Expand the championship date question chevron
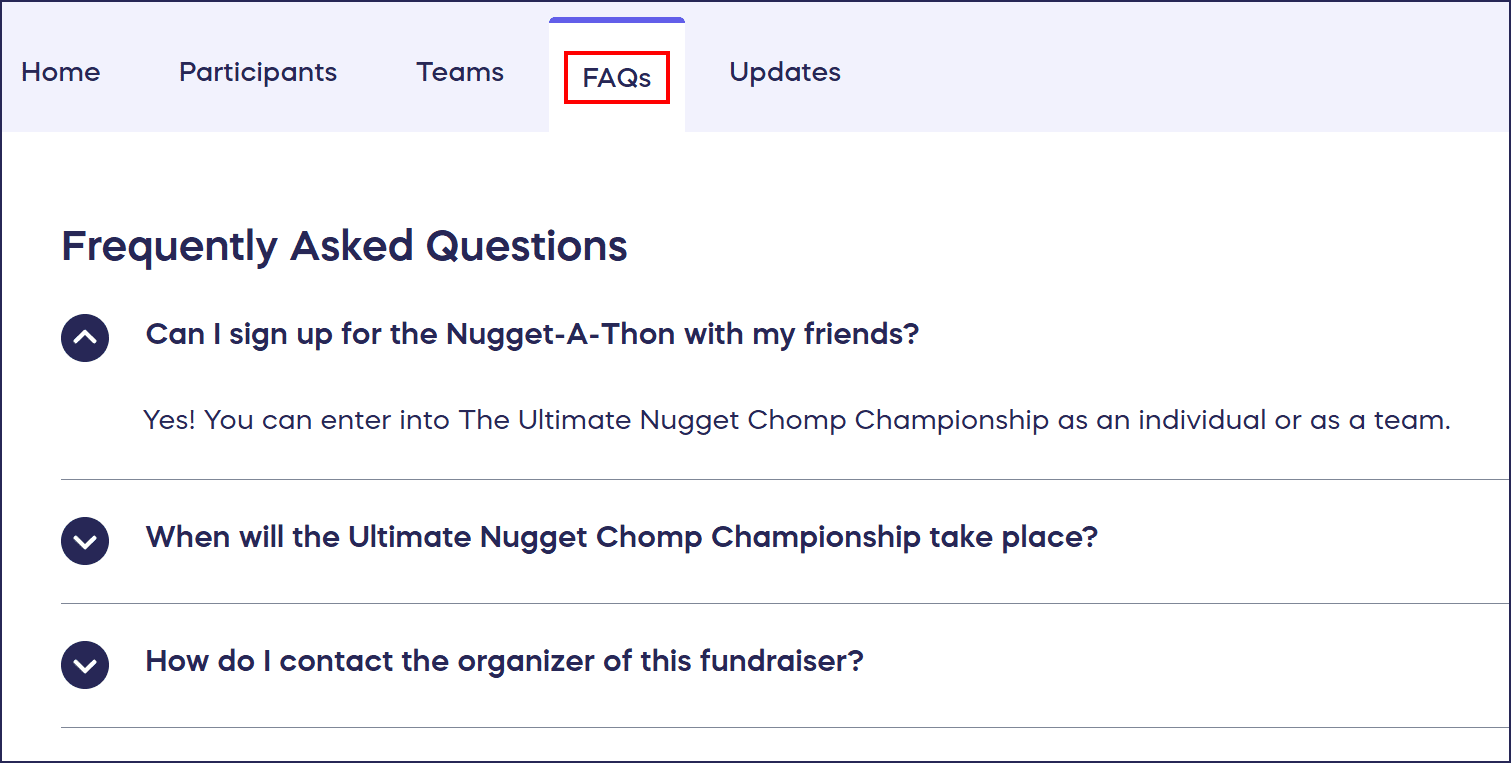Viewport: 1511px width, 763px height. click(85, 541)
